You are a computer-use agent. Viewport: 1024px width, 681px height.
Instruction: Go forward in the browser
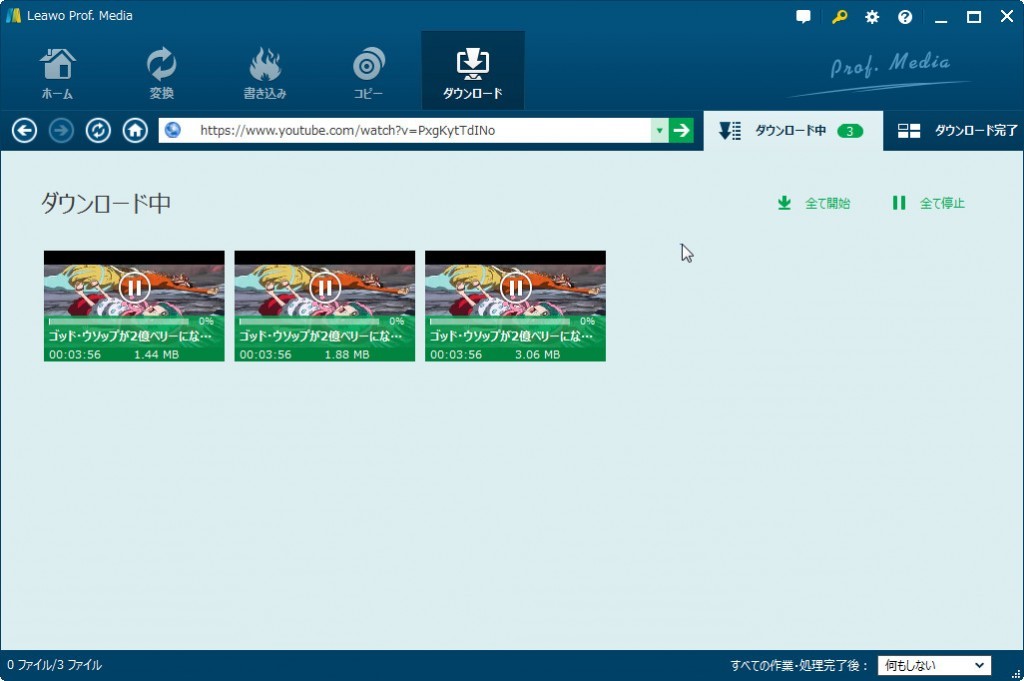coord(61,131)
